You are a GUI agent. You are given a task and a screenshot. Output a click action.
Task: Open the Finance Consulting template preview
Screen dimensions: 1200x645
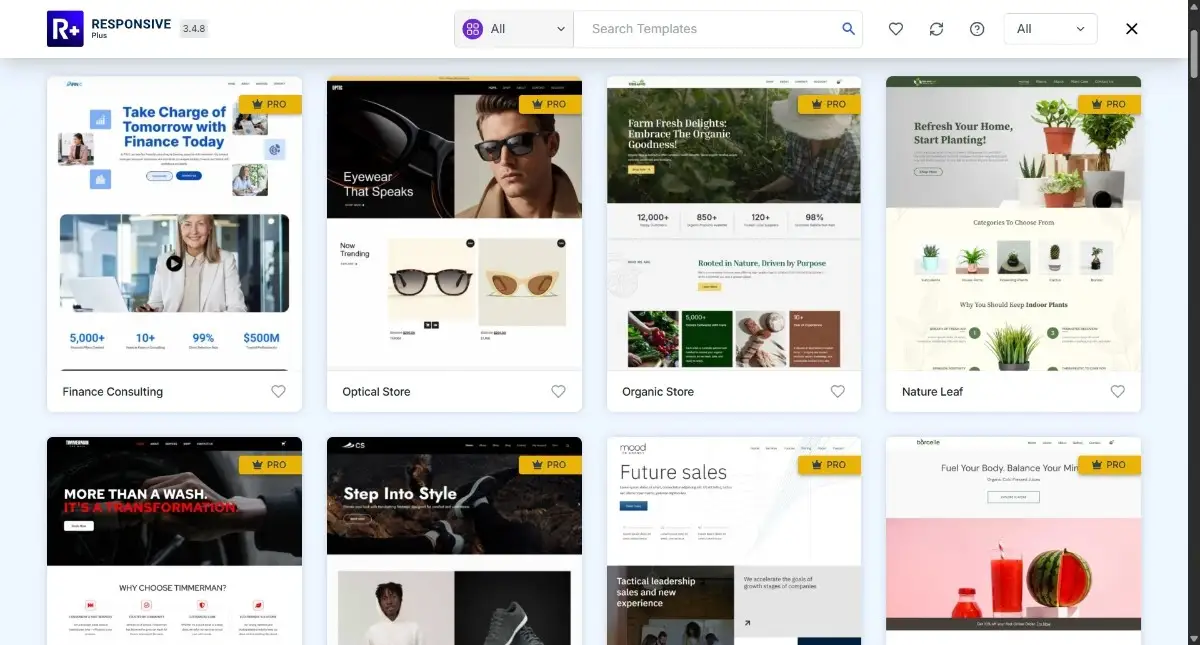[x=174, y=224]
